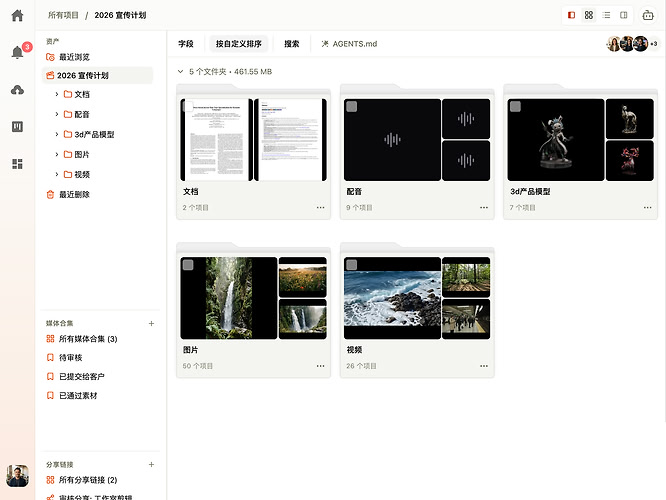Add a new share link with plus
Screen dimensions: 666x500
pos(151,465)
